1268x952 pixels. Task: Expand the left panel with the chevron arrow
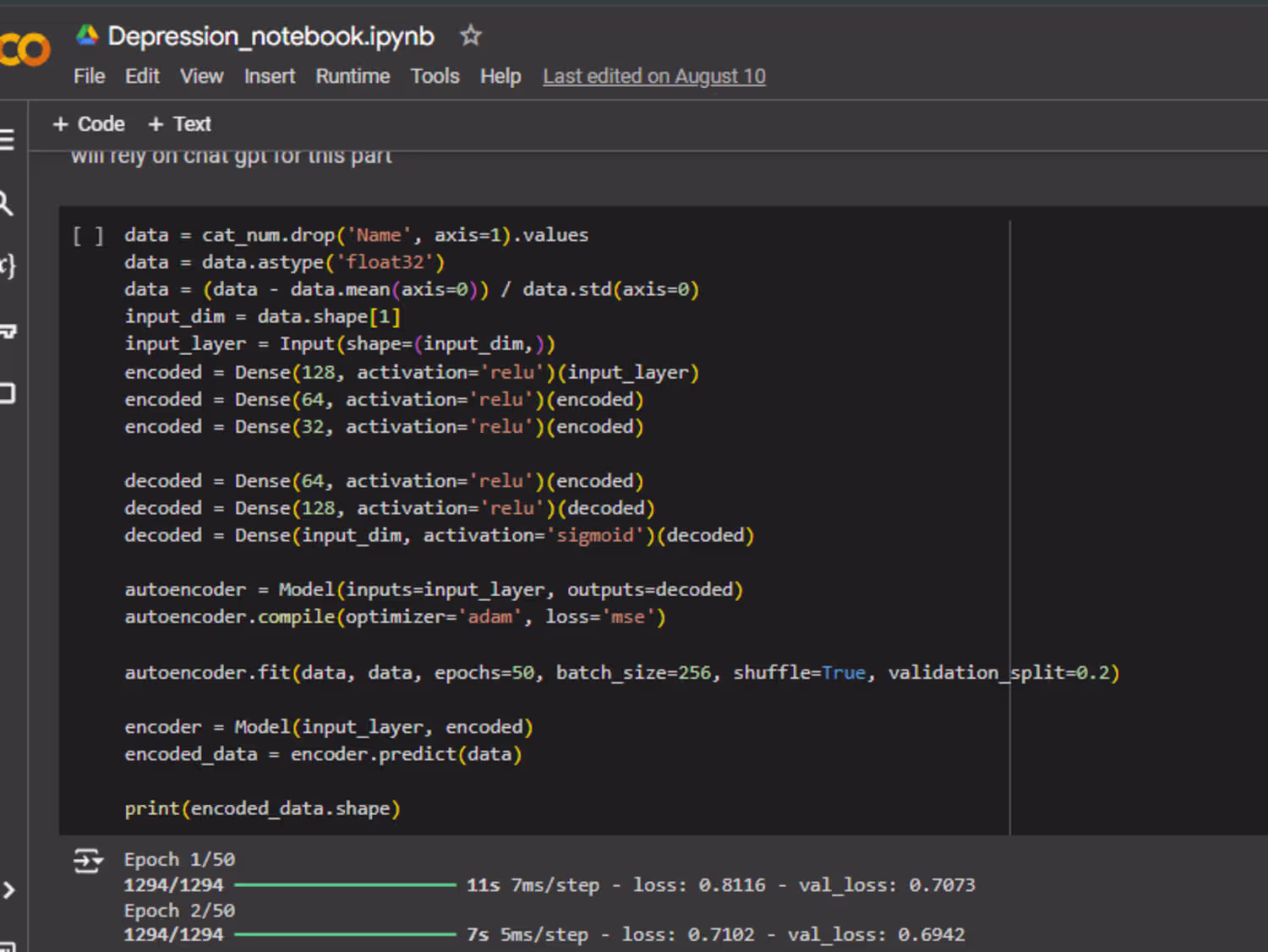(8, 889)
